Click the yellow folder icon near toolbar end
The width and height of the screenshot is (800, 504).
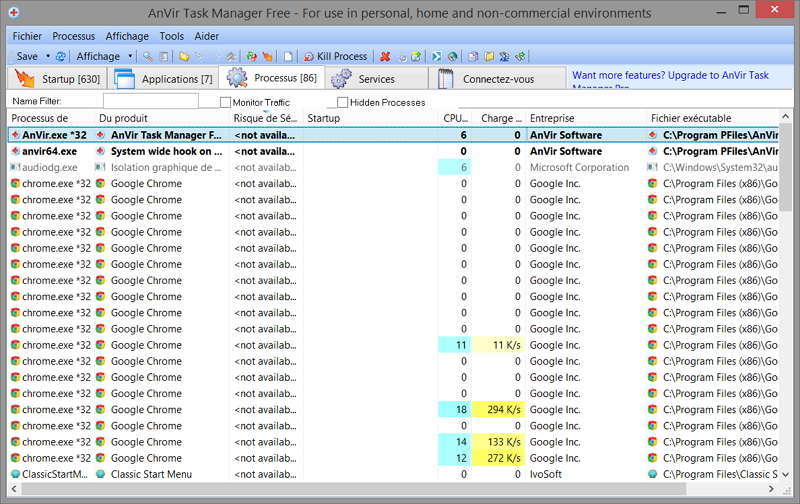[489, 57]
